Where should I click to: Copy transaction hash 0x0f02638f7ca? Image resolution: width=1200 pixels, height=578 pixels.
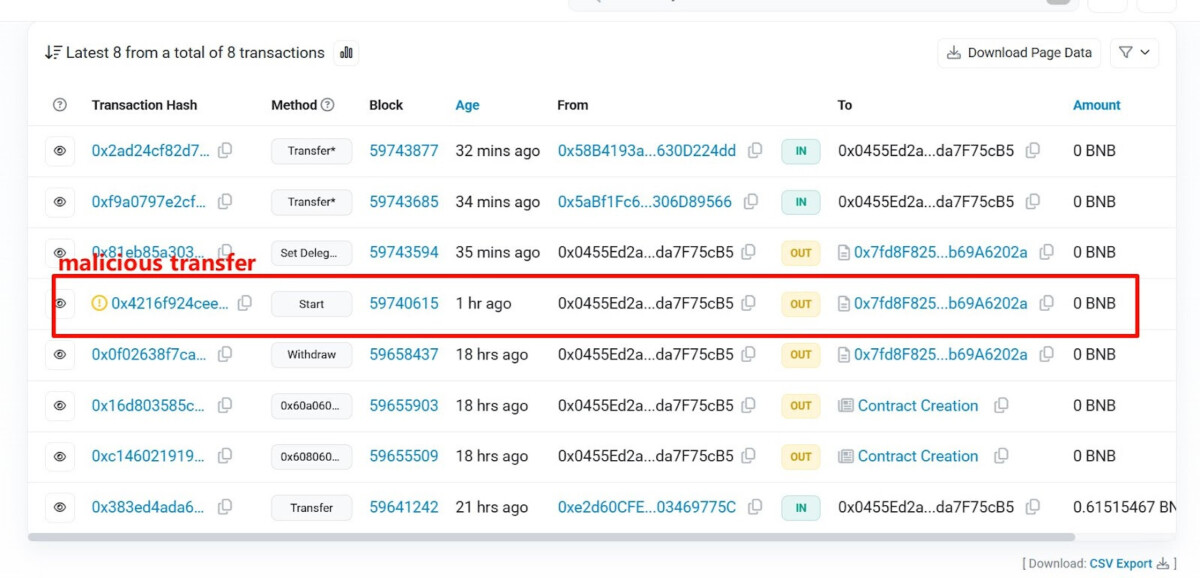click(225, 353)
